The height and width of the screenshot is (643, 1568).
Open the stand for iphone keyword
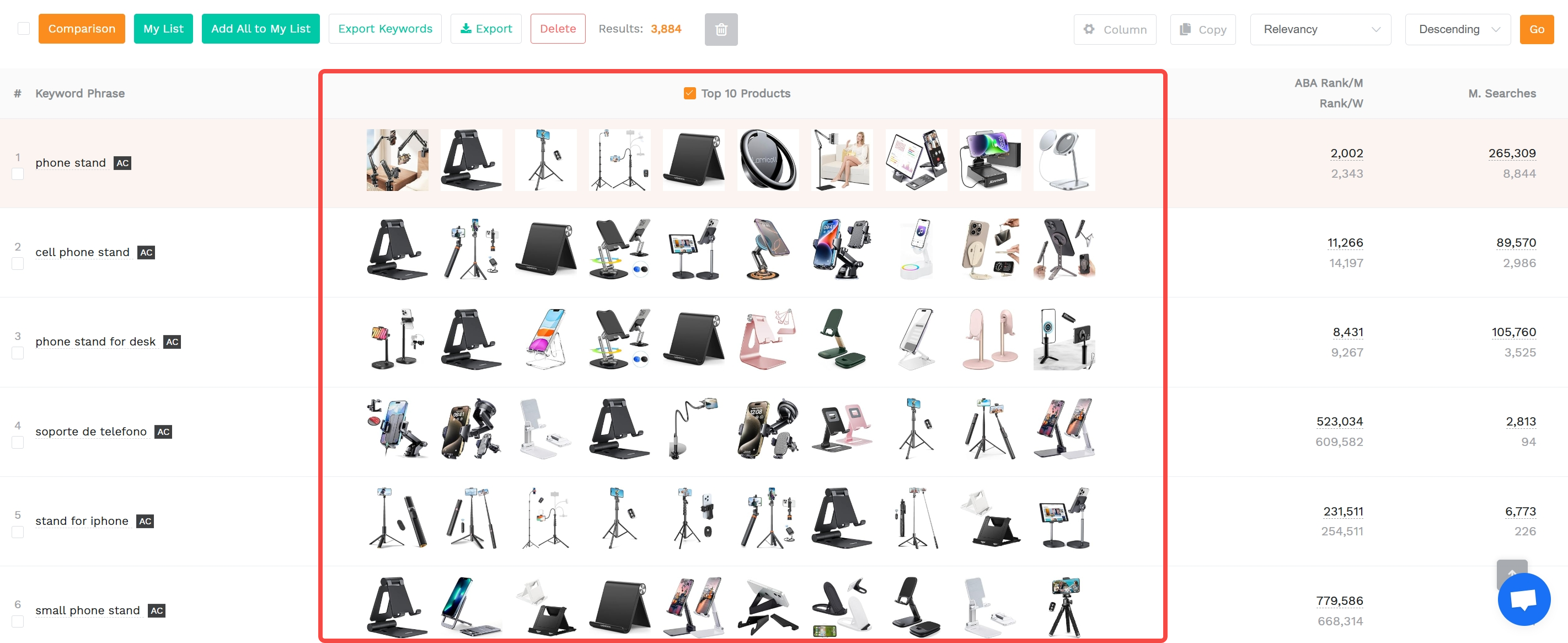pyautogui.click(x=82, y=521)
